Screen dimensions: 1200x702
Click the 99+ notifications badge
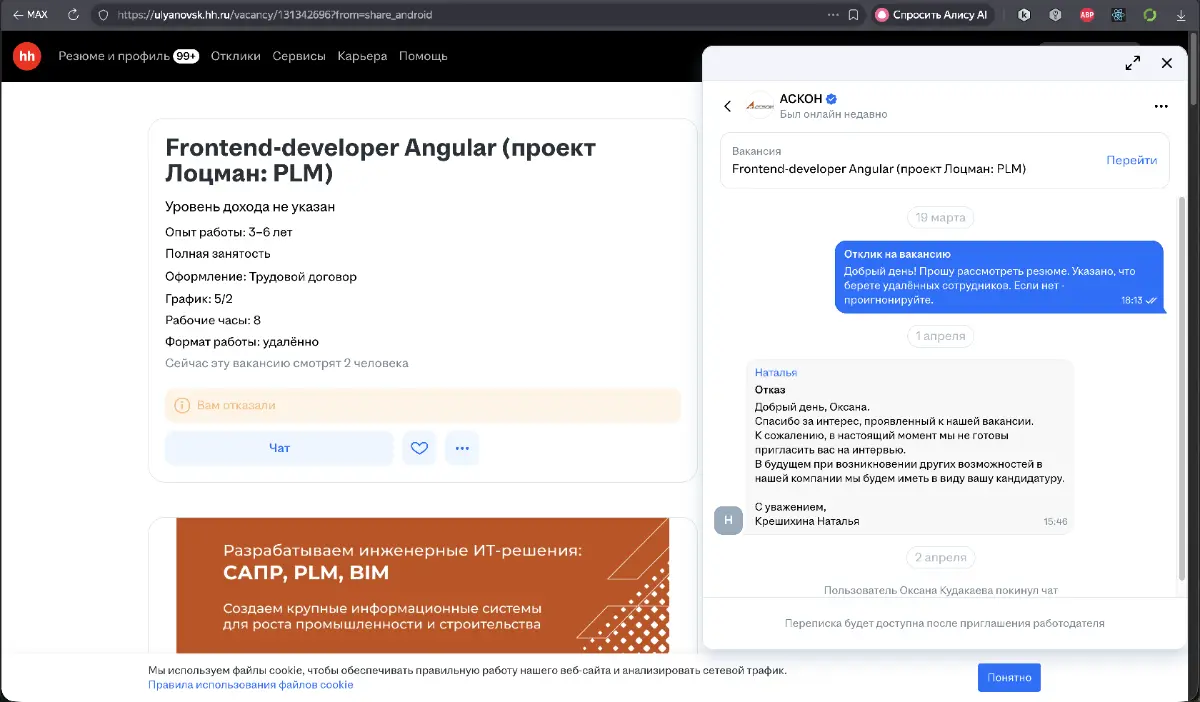(x=186, y=56)
